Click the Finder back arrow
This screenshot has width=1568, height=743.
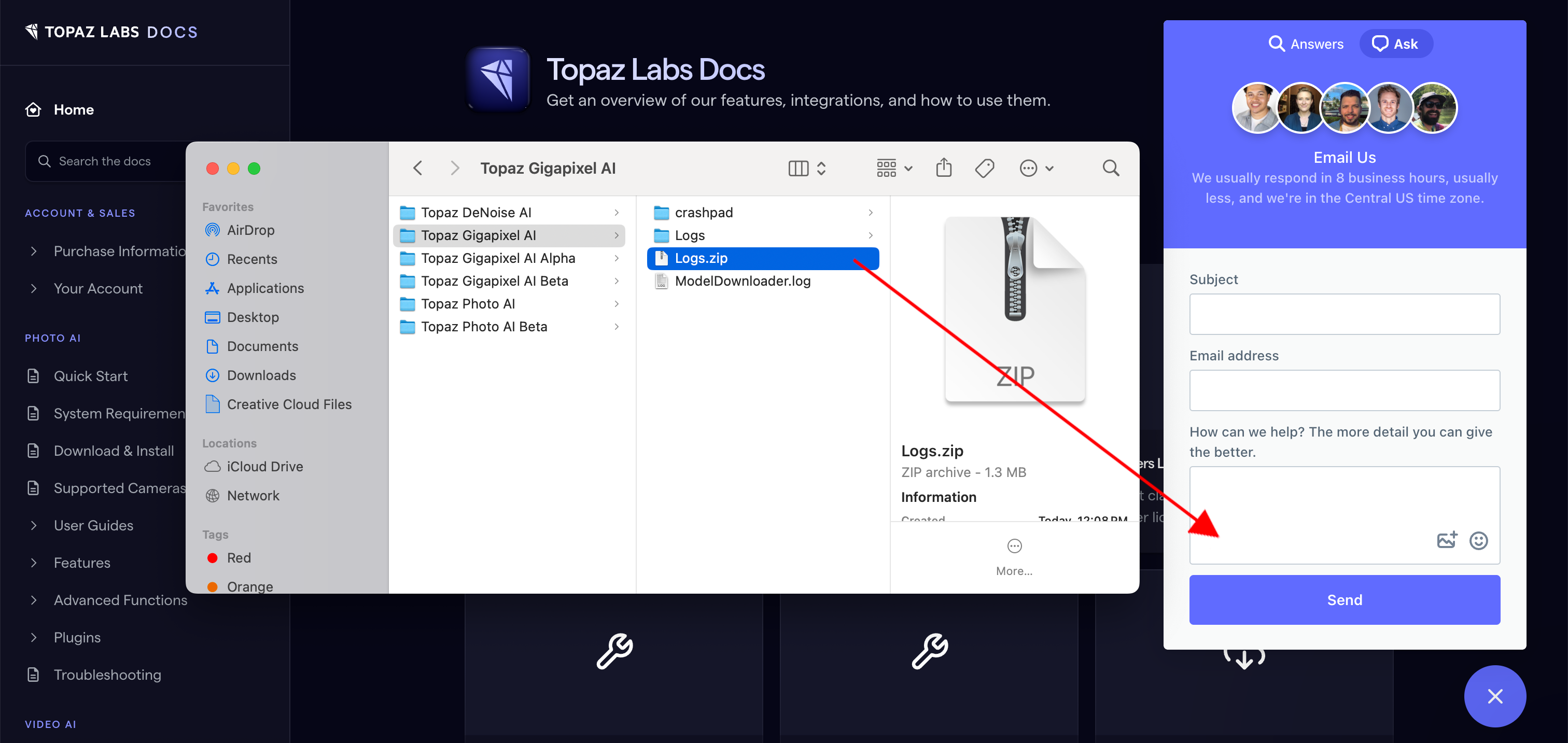(417, 168)
